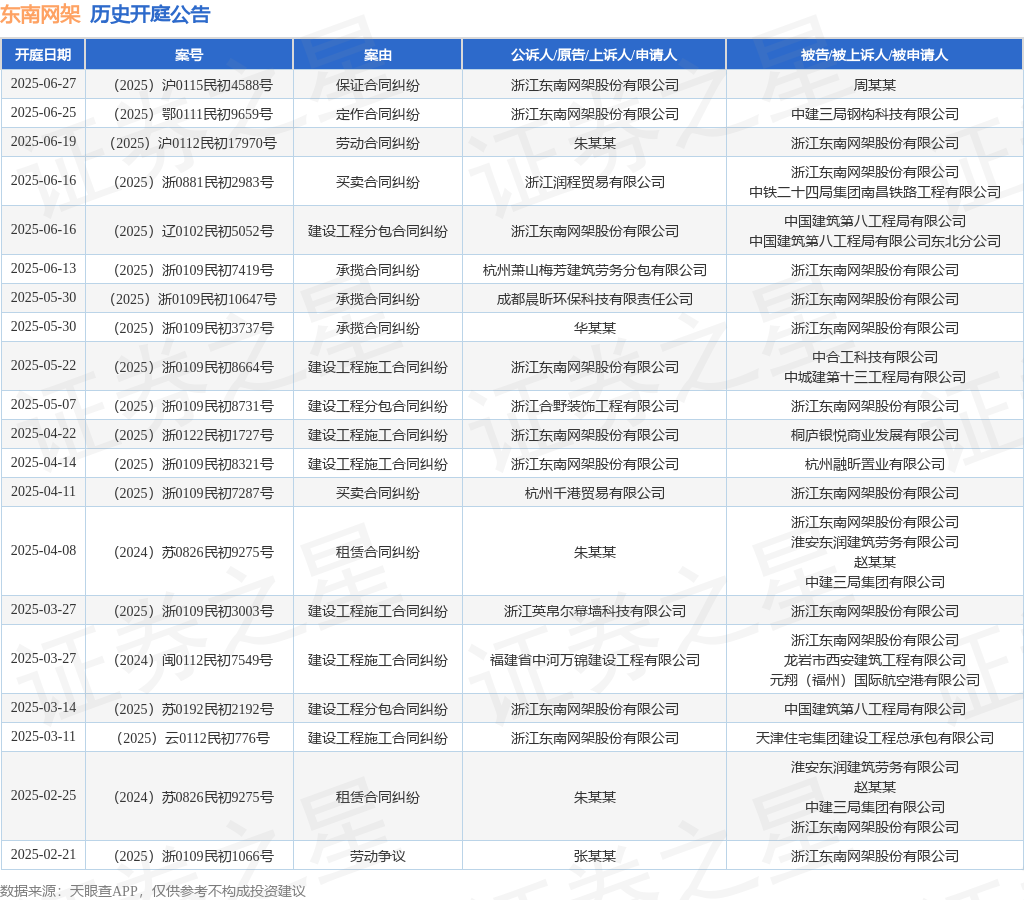Click plaintiff 浙江英帛尔幕墙科技有限公司
The height and width of the screenshot is (900, 1024).
pos(594,610)
